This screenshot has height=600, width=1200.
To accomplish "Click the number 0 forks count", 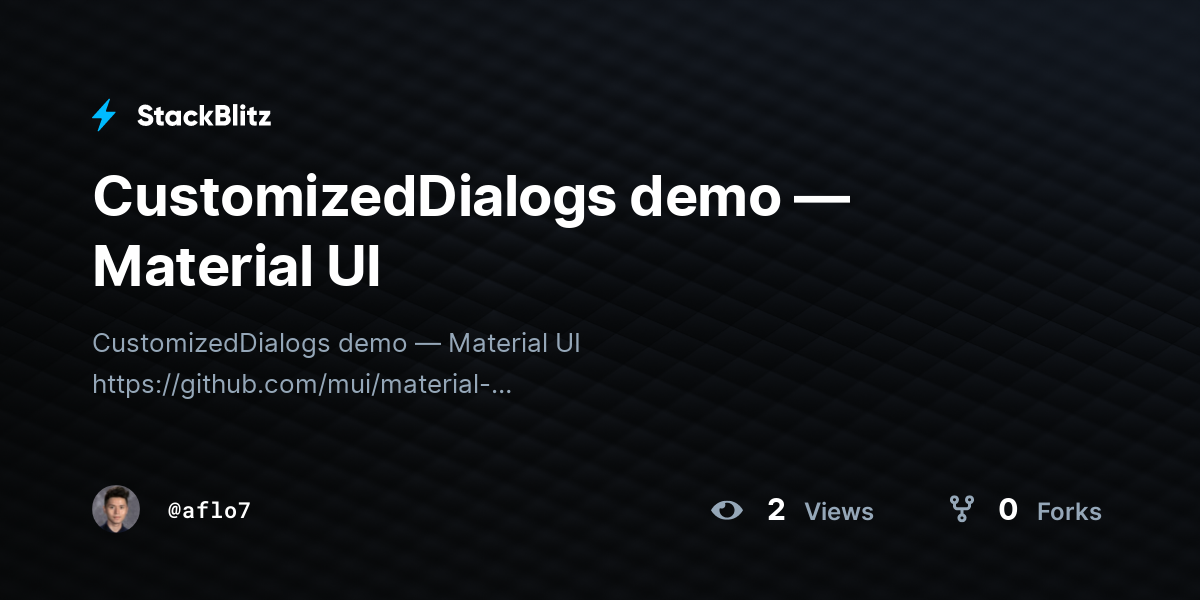I will (x=1008, y=510).
